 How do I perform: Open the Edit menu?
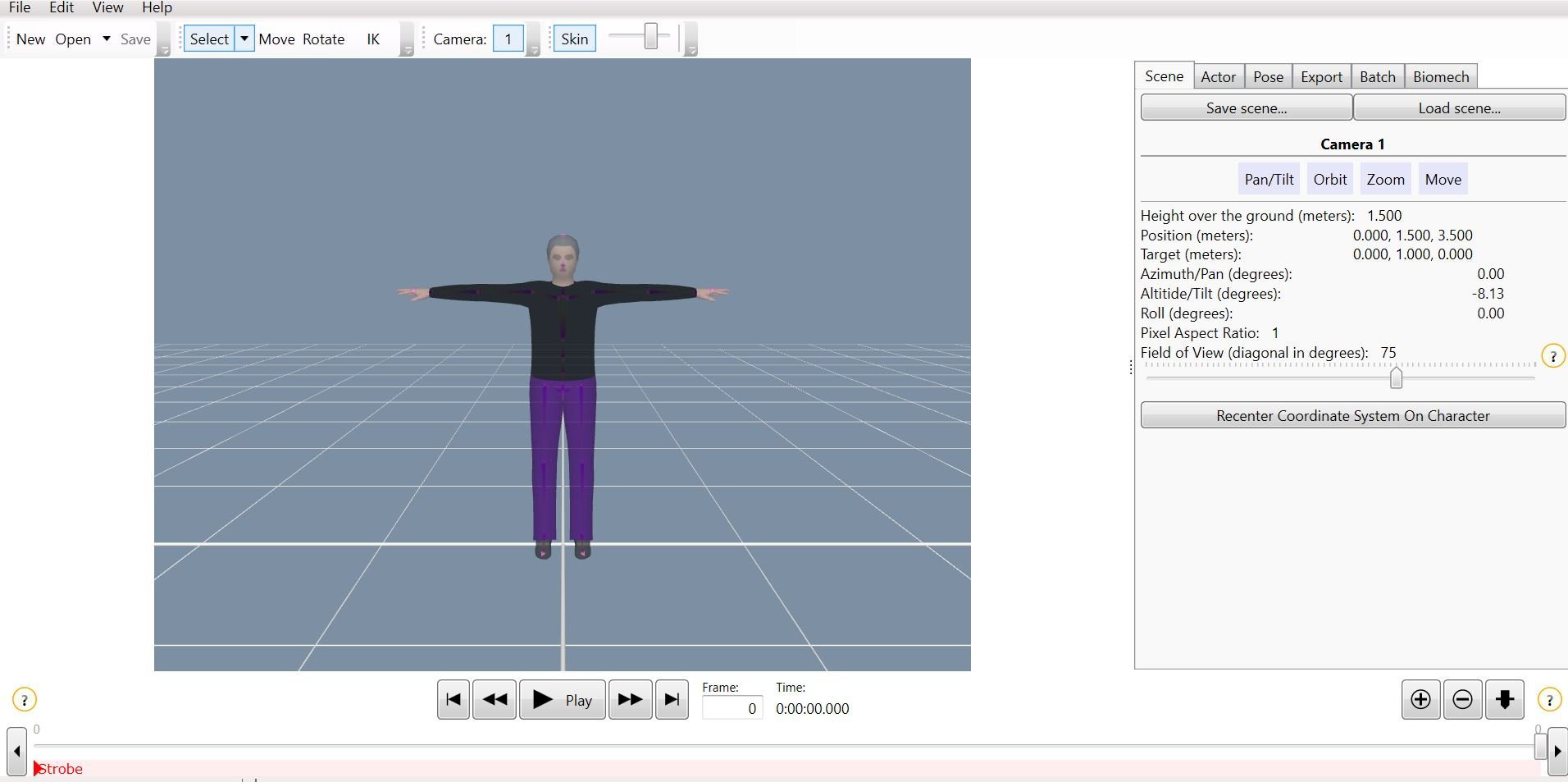click(62, 7)
